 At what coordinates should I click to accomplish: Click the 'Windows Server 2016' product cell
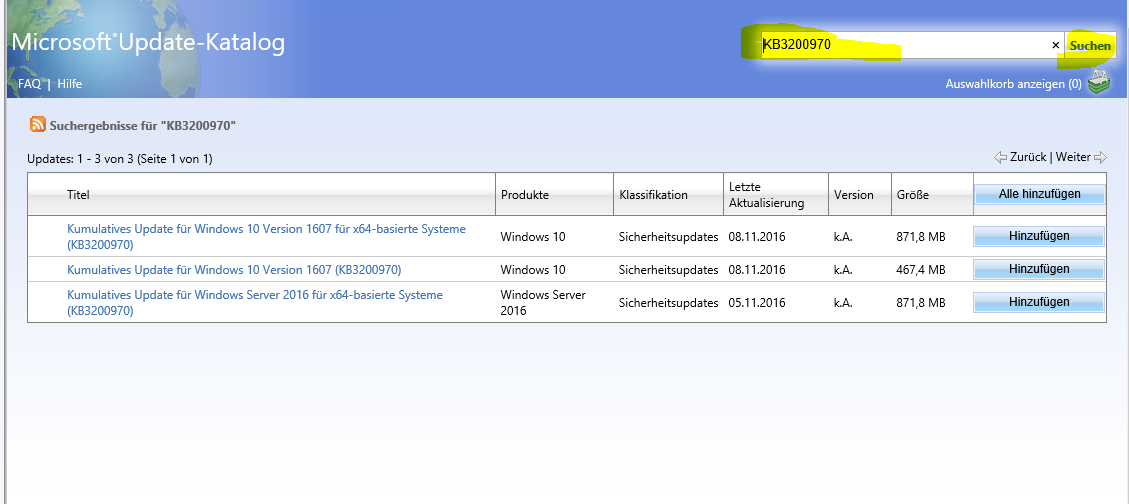(x=543, y=302)
